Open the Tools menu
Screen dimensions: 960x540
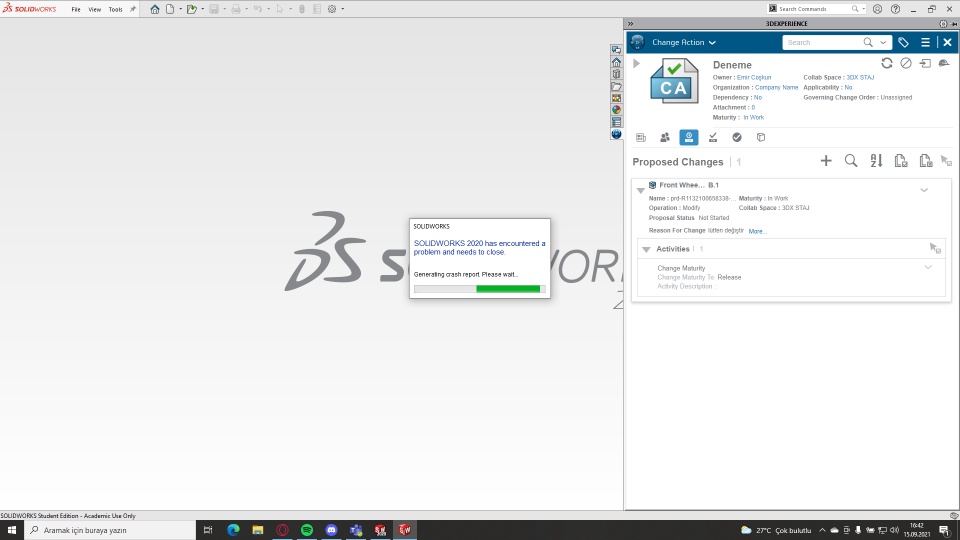115,9
